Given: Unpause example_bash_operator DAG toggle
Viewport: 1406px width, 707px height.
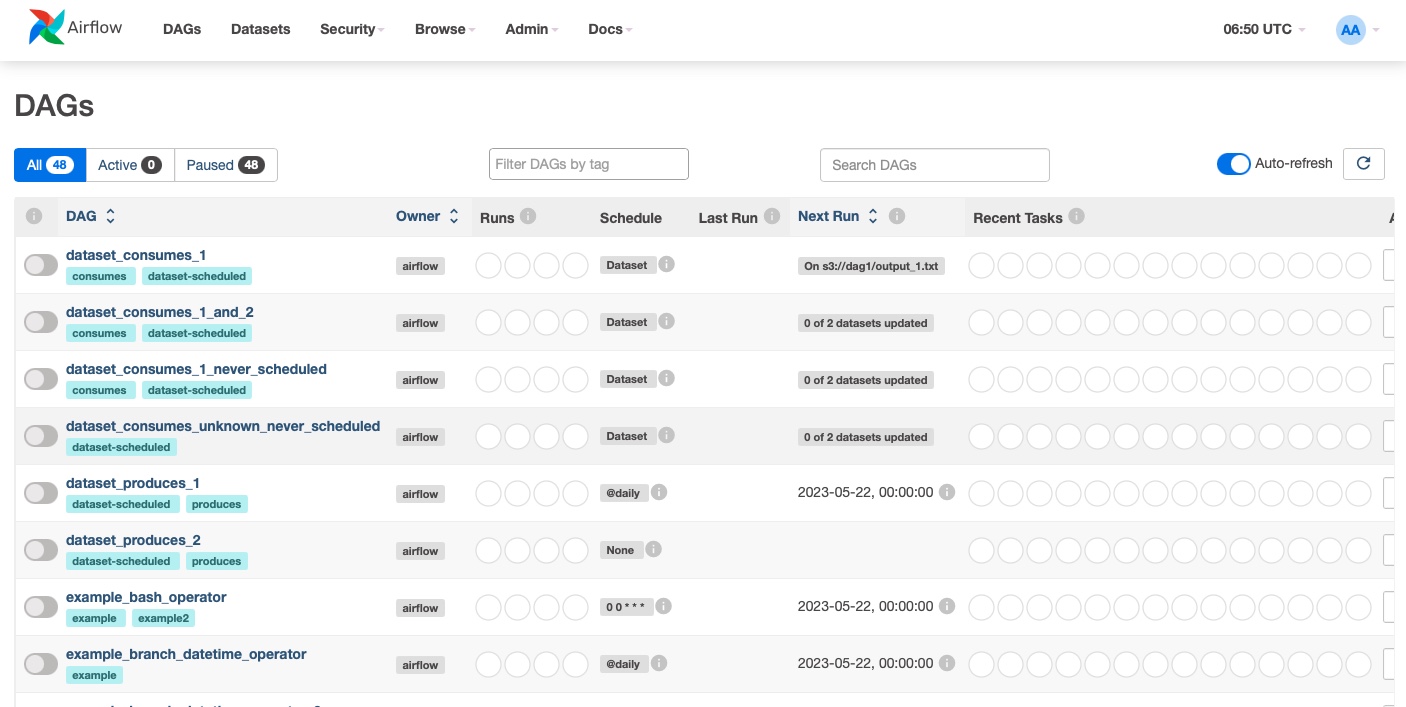Looking at the screenshot, I should click(x=41, y=607).
